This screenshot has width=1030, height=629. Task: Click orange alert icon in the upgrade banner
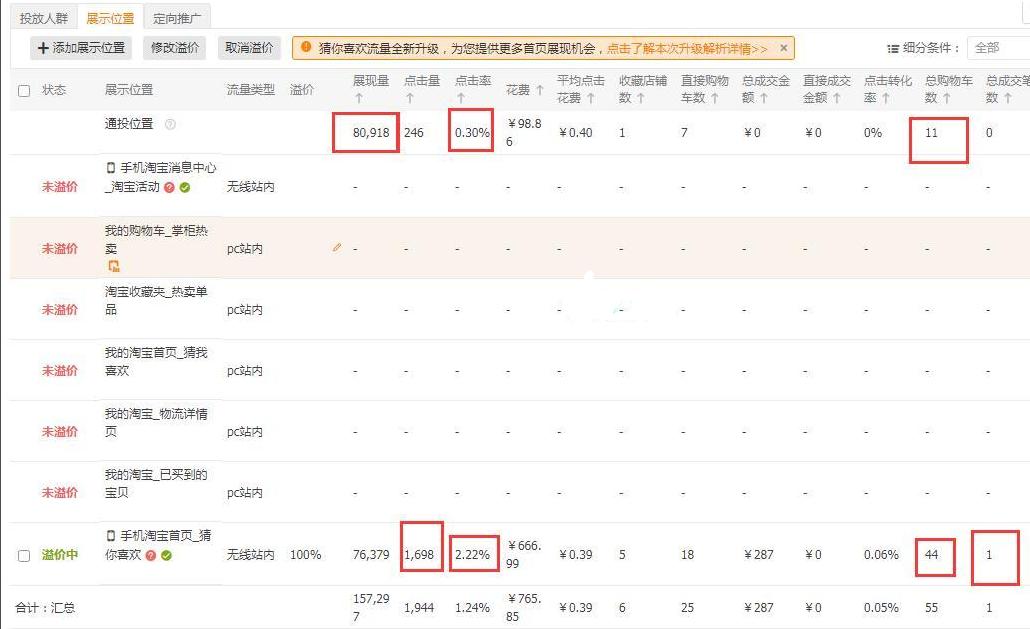point(308,47)
